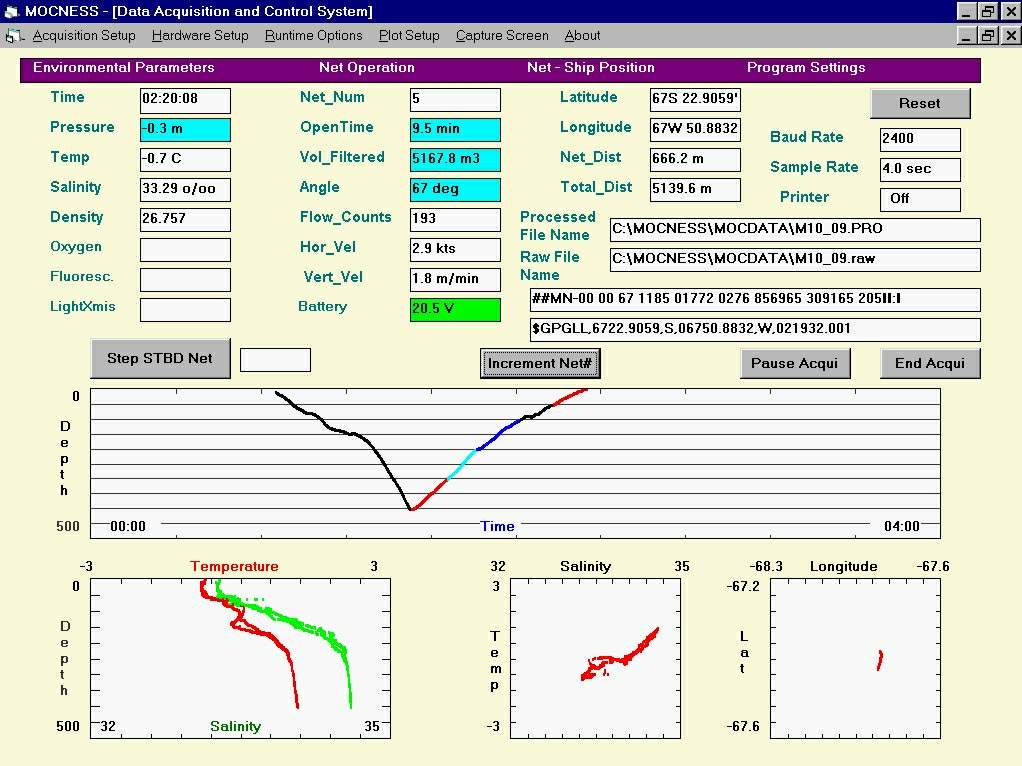Image resolution: width=1022 pixels, height=766 pixels.
Task: Click the $GPGLL GPS string field
Action: pyautogui.click(x=755, y=330)
